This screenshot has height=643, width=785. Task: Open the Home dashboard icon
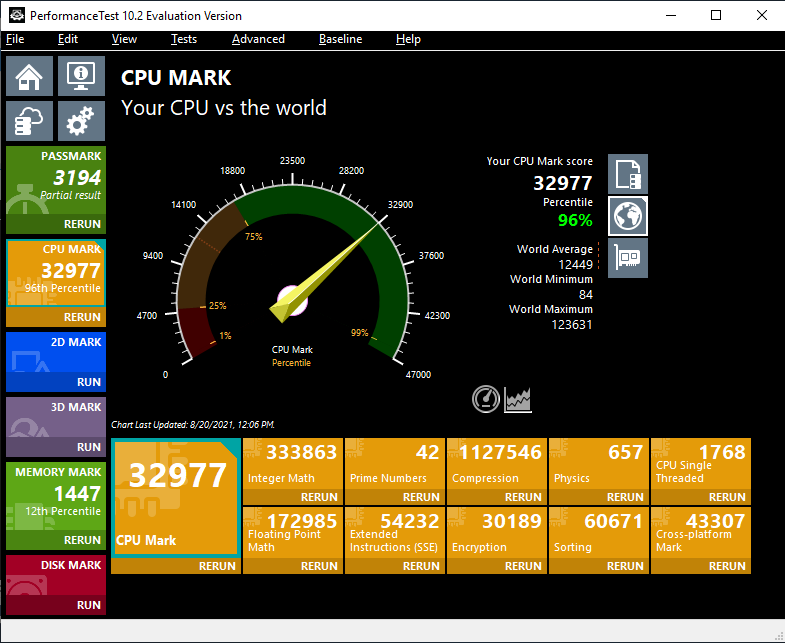coord(30,76)
